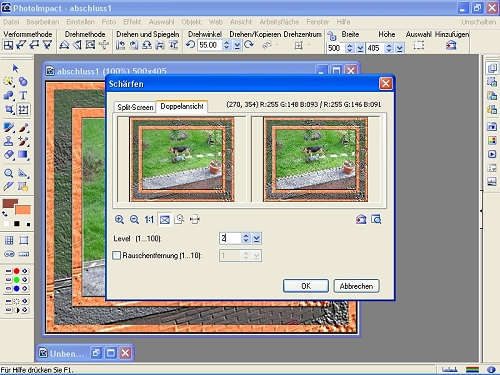
Task: Select the Crop tool
Action: (x=9, y=109)
